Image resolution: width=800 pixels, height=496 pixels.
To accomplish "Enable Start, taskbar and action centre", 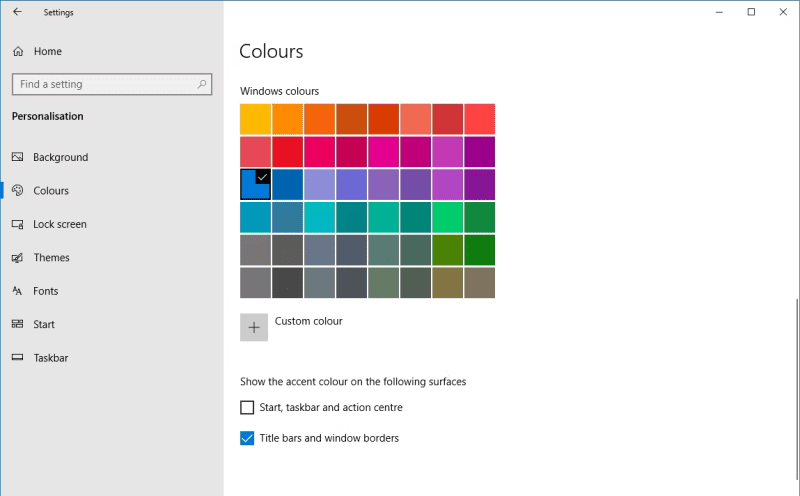I will 247,407.
